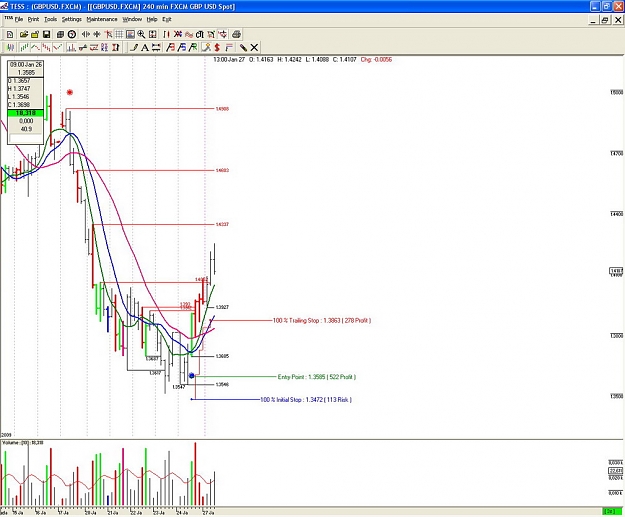Click the red zigzag line chart icon

(58, 48)
